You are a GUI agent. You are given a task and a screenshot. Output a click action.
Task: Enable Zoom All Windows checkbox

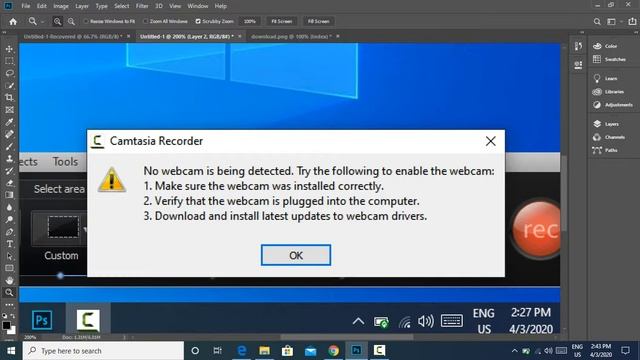point(146,21)
